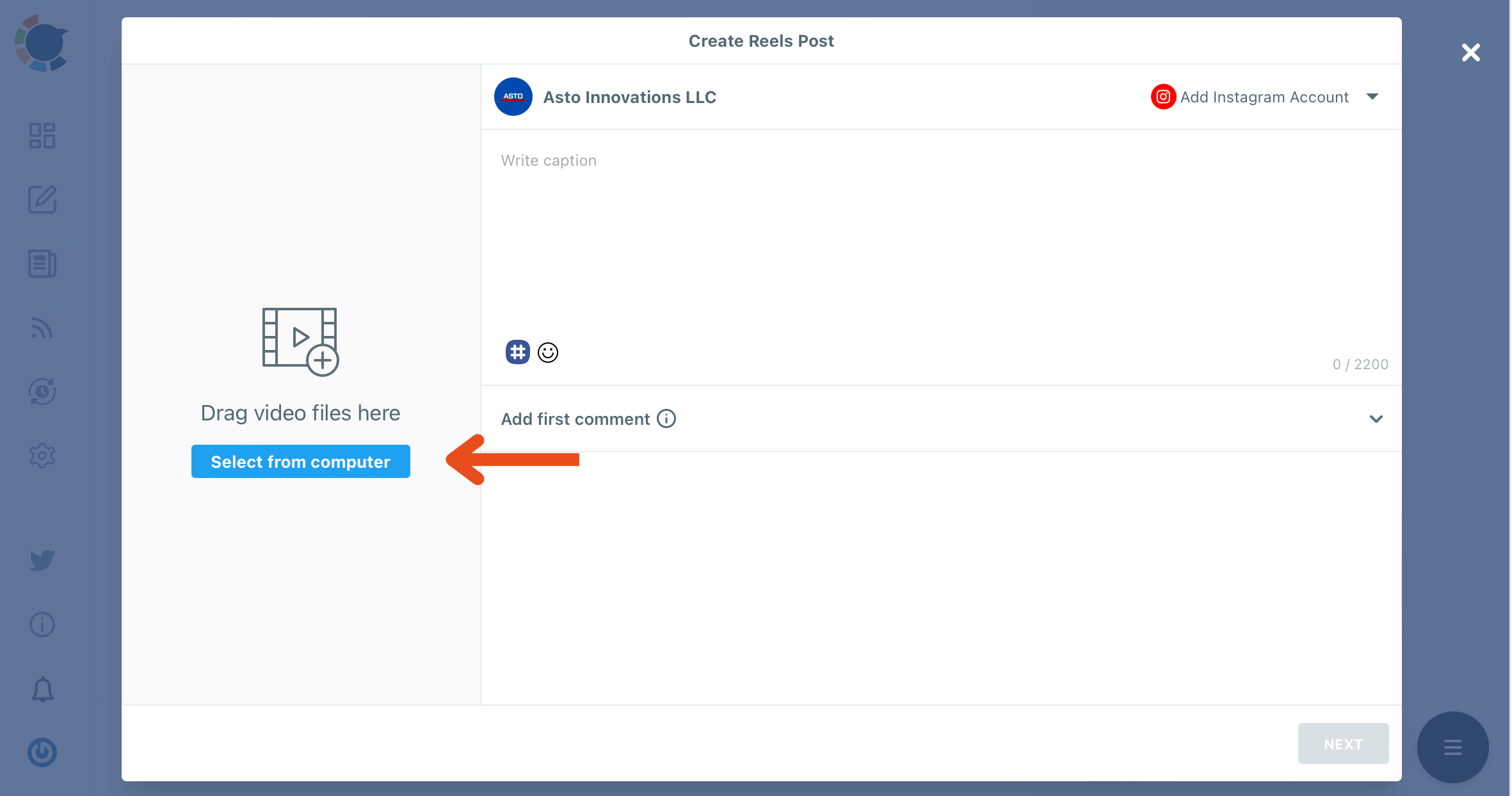Image resolution: width=1512 pixels, height=796 pixels.
Task: View notifications via the bell icon
Action: coord(42,689)
